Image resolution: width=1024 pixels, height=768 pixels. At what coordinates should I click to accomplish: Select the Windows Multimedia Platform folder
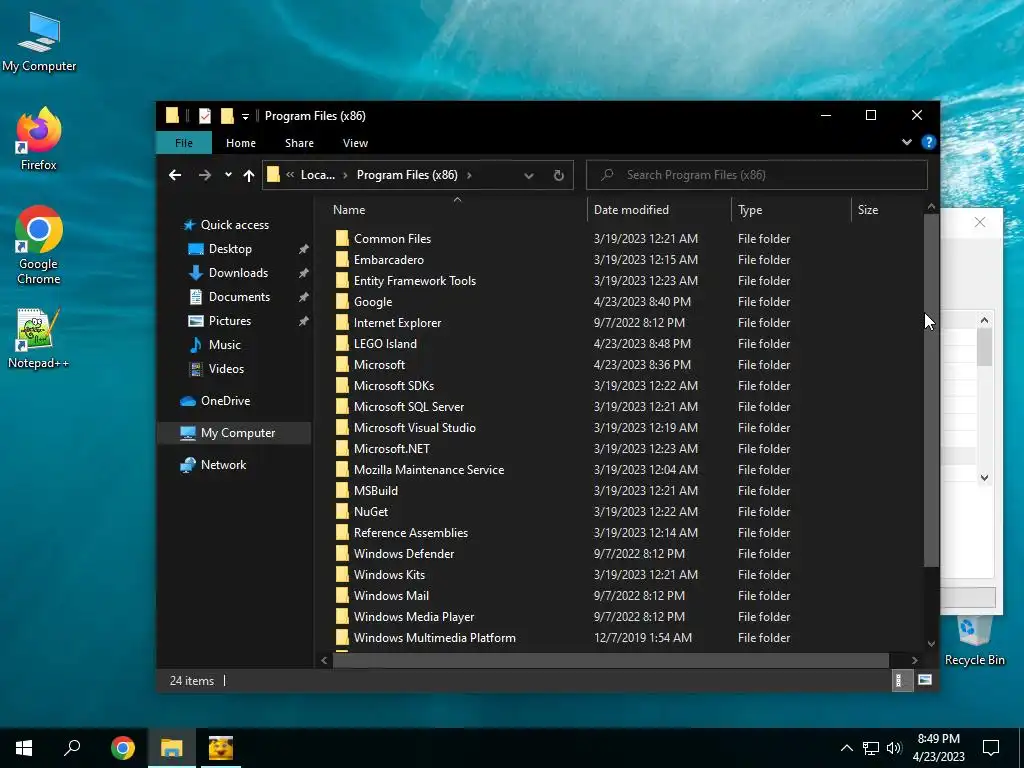(x=434, y=638)
